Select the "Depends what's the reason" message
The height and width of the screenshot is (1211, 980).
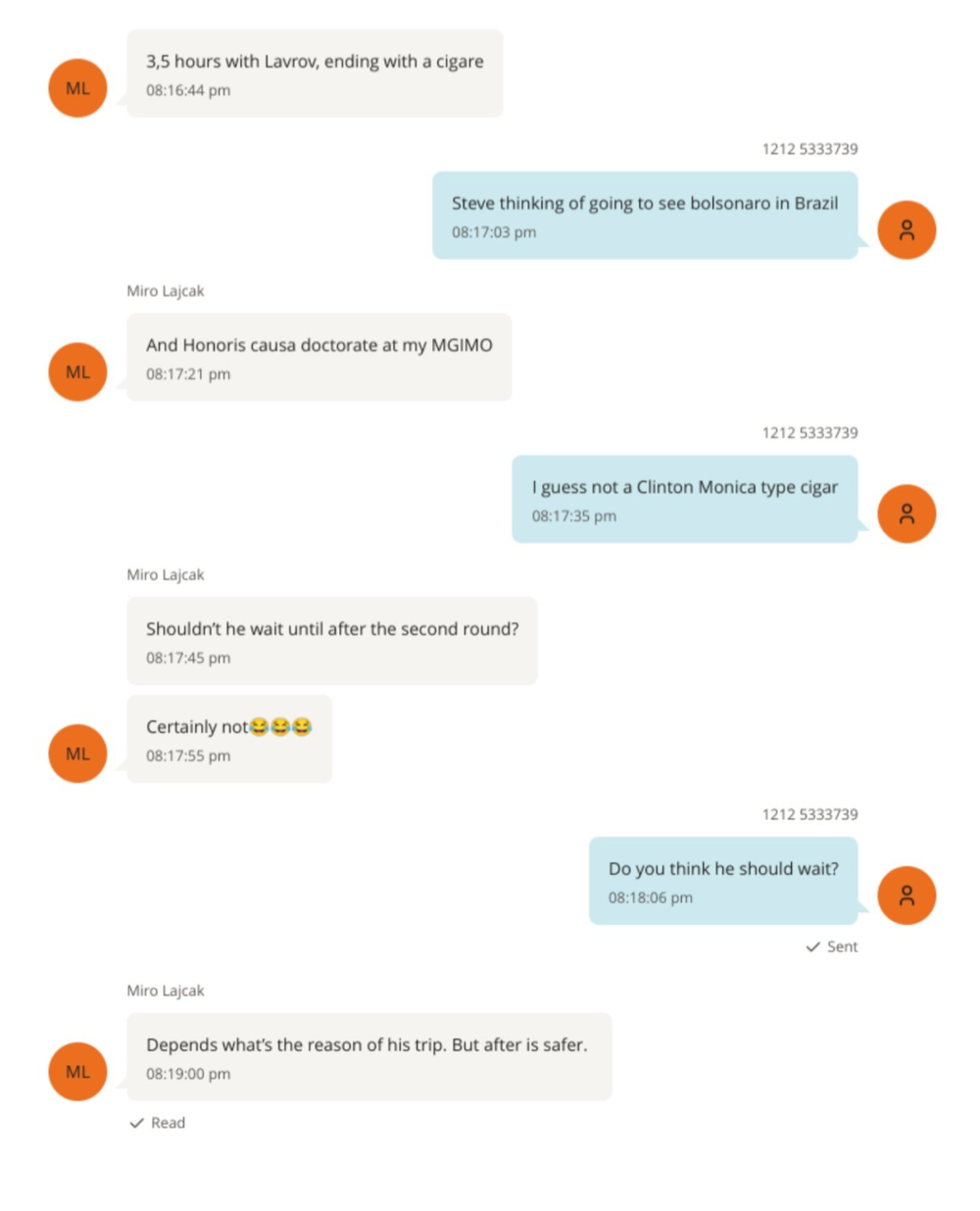click(367, 1045)
